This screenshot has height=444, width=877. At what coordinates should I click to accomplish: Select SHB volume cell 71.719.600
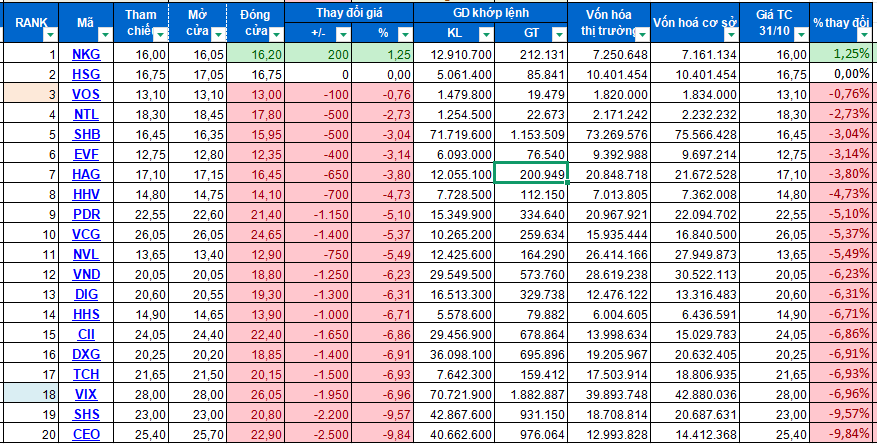(454, 134)
